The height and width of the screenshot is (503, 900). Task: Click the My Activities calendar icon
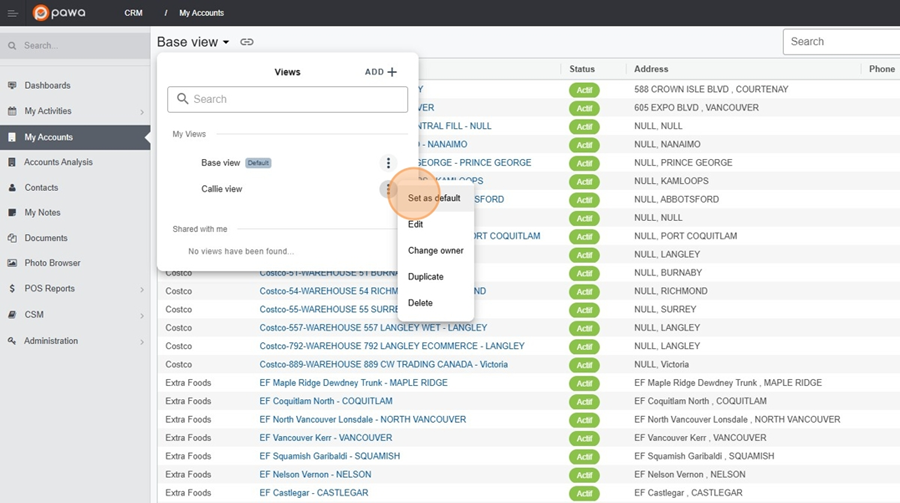coord(12,111)
